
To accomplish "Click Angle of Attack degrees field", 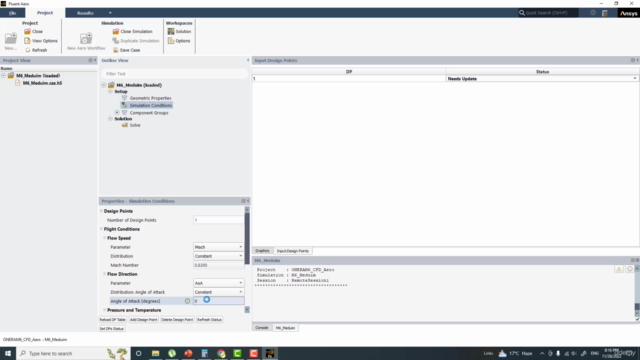I will coord(218,301).
